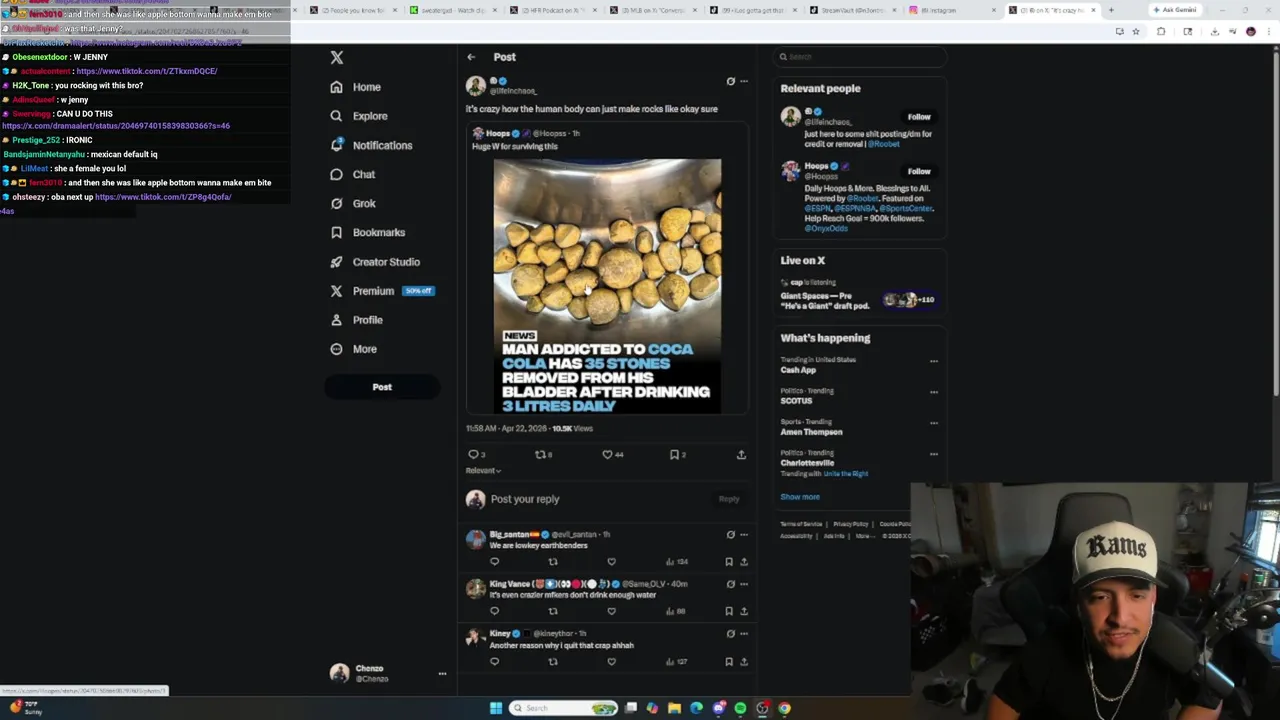Viewport: 1280px width, 720px height.
Task: Follow the Hoops account
Action: pyautogui.click(x=919, y=171)
